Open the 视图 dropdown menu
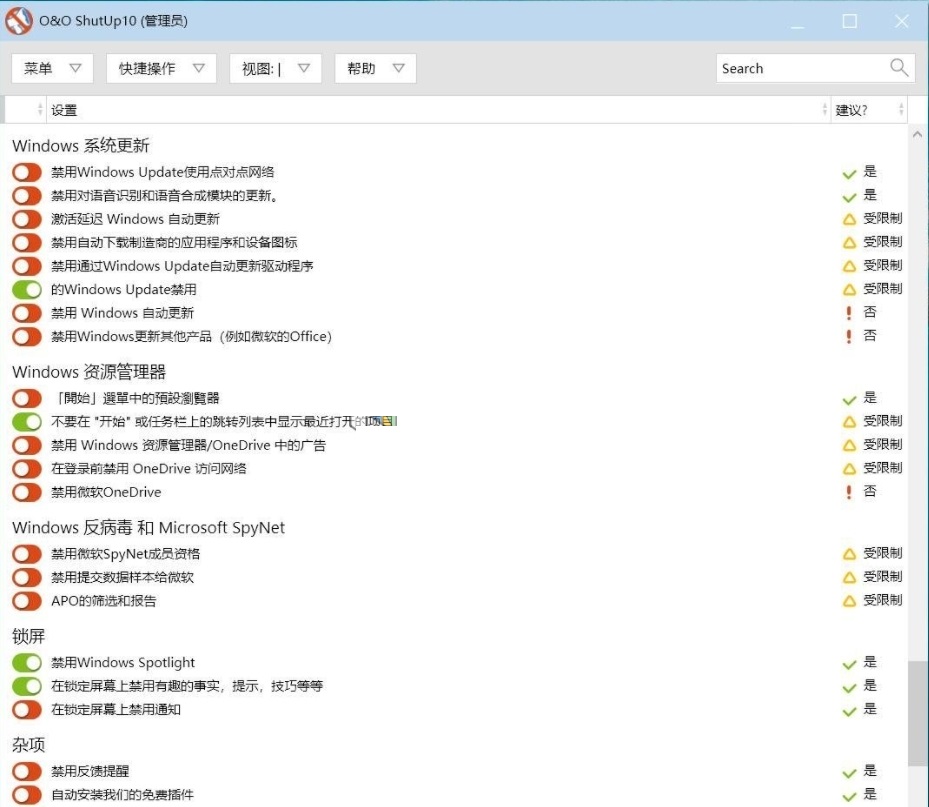The height and width of the screenshot is (807, 929). [275, 68]
